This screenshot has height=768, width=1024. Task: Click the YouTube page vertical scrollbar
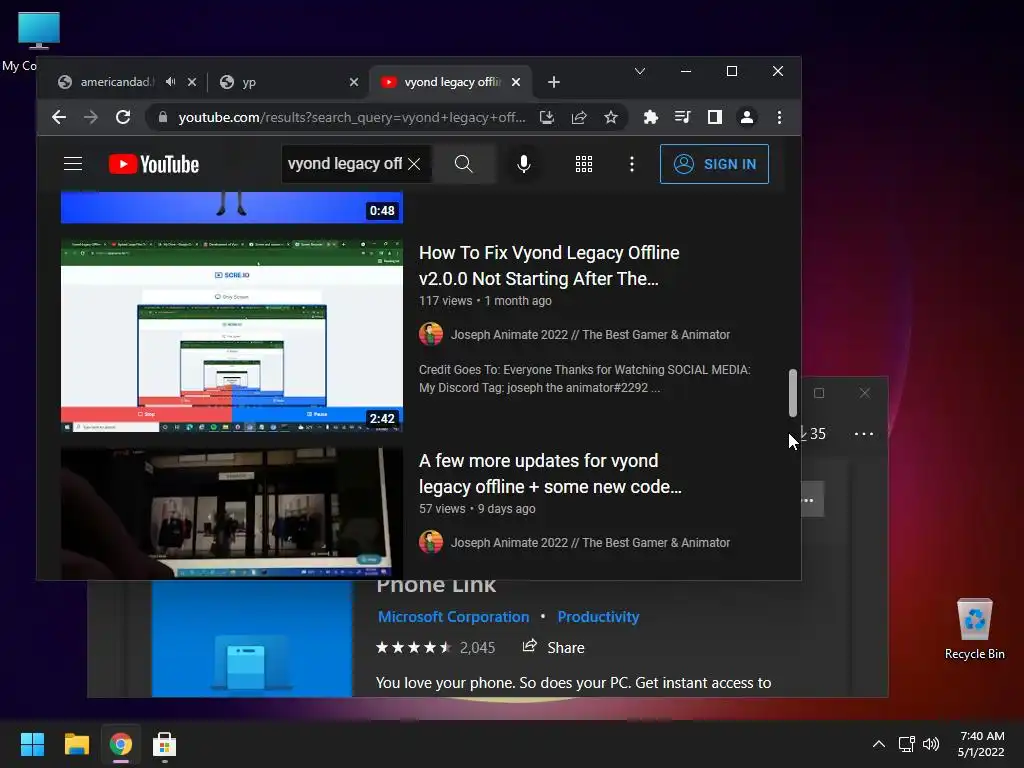[793, 392]
